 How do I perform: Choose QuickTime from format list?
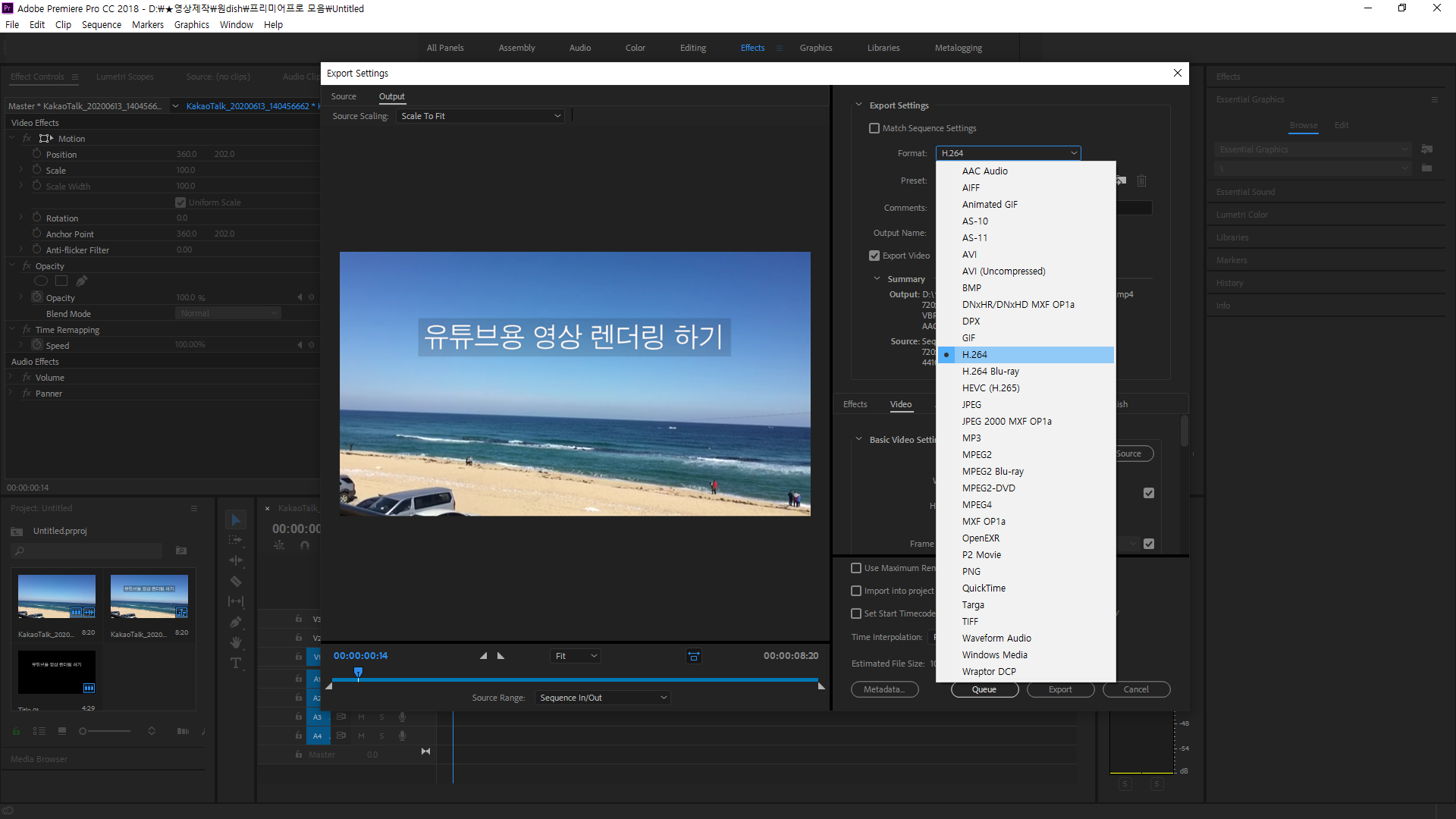[x=984, y=588]
